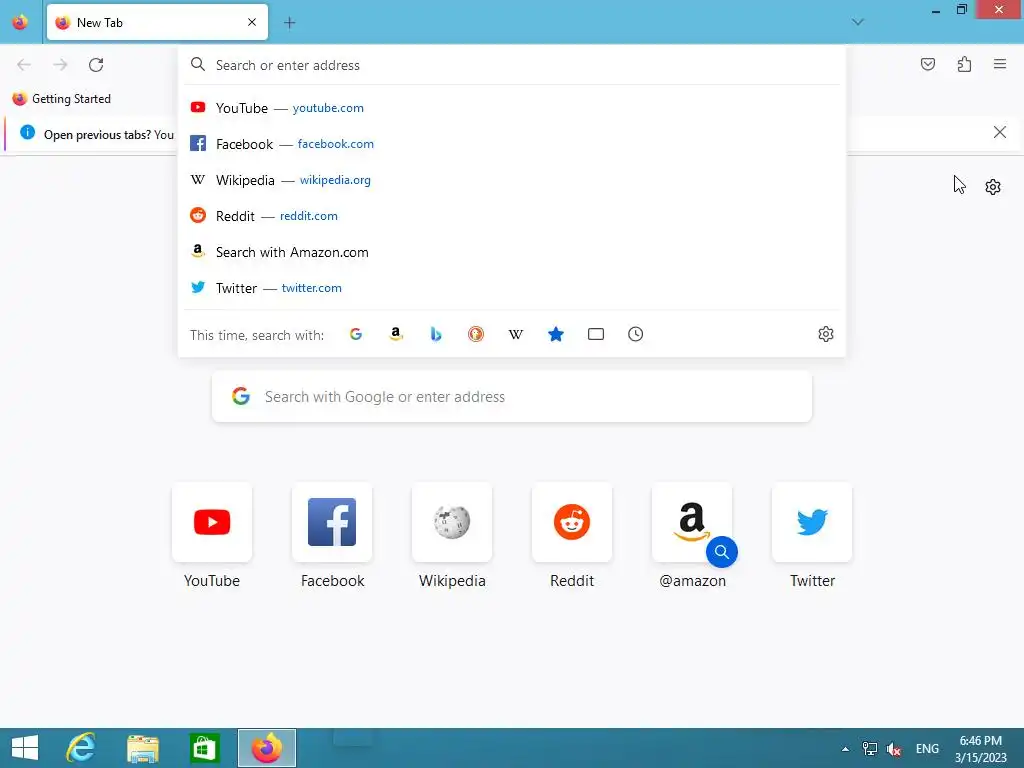Open New Tab personalize gear icon
The width and height of the screenshot is (1024, 768).
pos(993,187)
